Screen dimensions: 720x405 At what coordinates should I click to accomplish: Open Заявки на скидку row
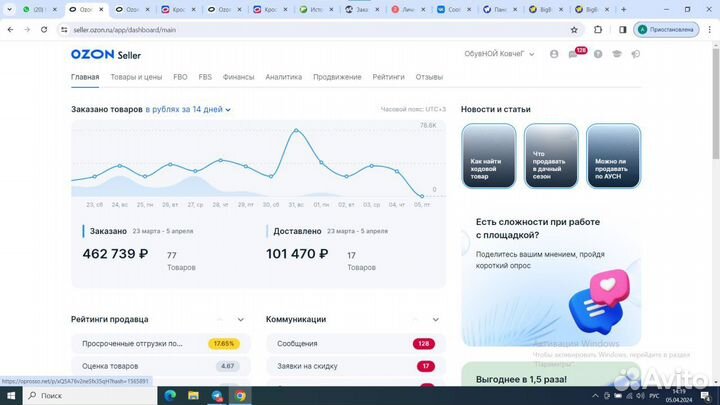coord(355,366)
